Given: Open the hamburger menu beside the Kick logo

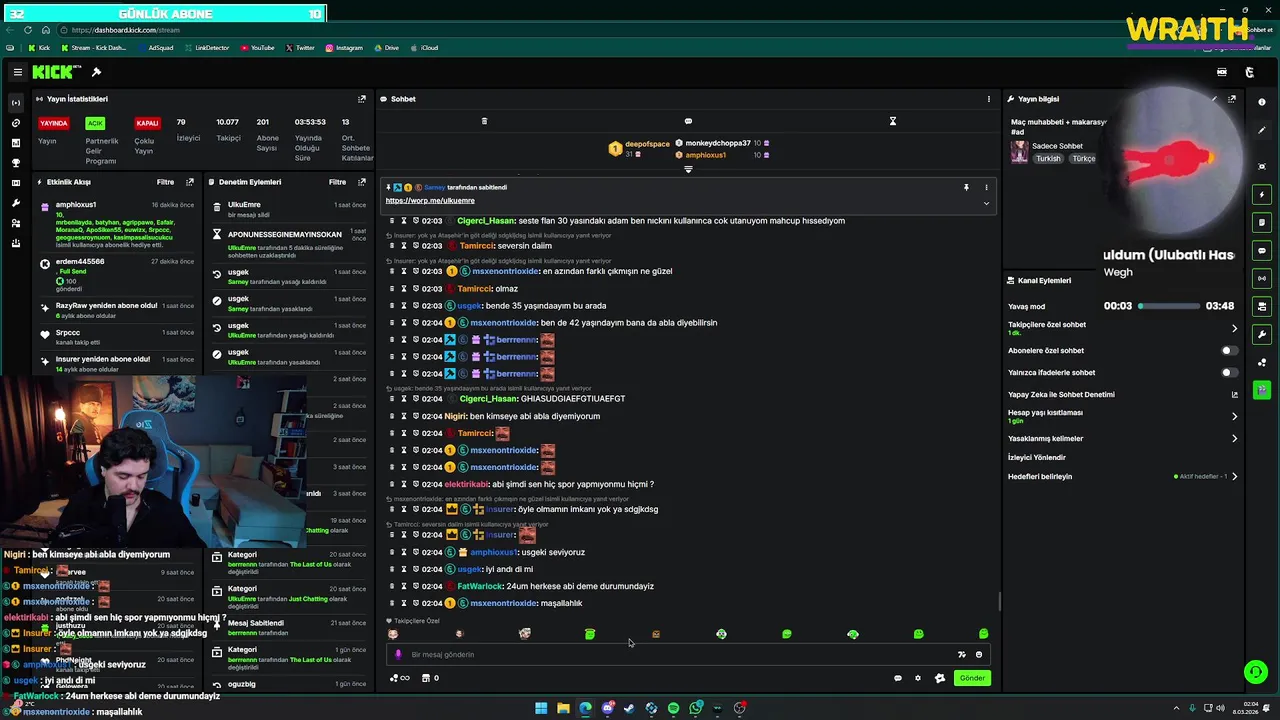Looking at the screenshot, I should point(17,72).
